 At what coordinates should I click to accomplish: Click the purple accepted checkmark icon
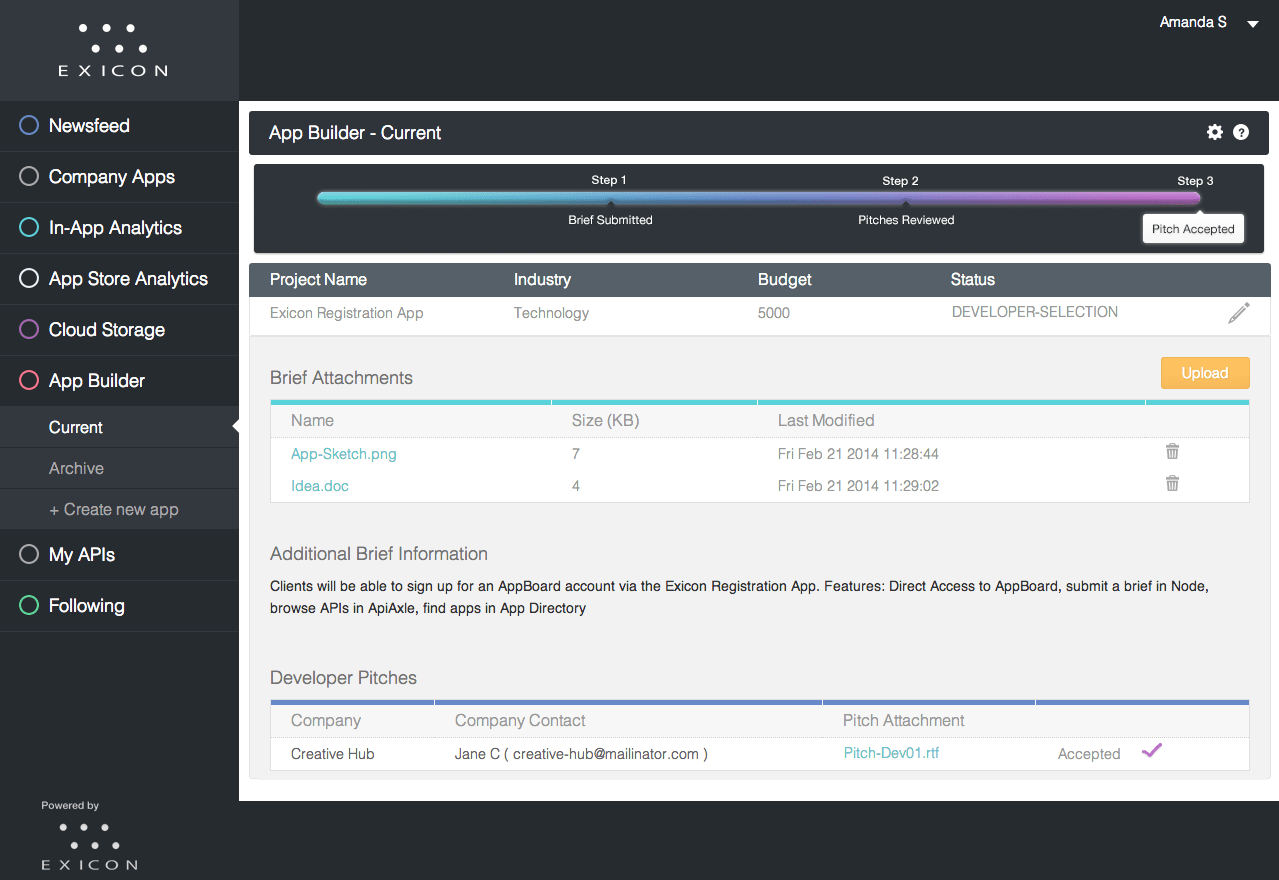tap(1152, 750)
